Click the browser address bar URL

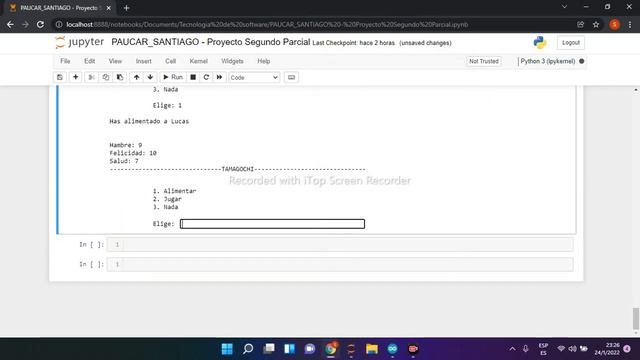(x=267, y=24)
